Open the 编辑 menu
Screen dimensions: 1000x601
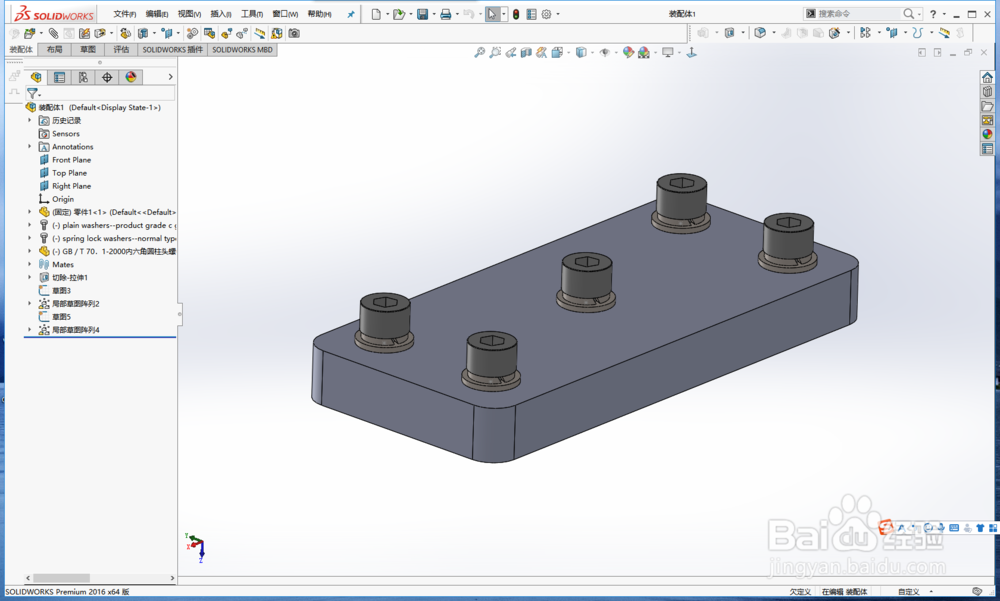click(x=156, y=14)
